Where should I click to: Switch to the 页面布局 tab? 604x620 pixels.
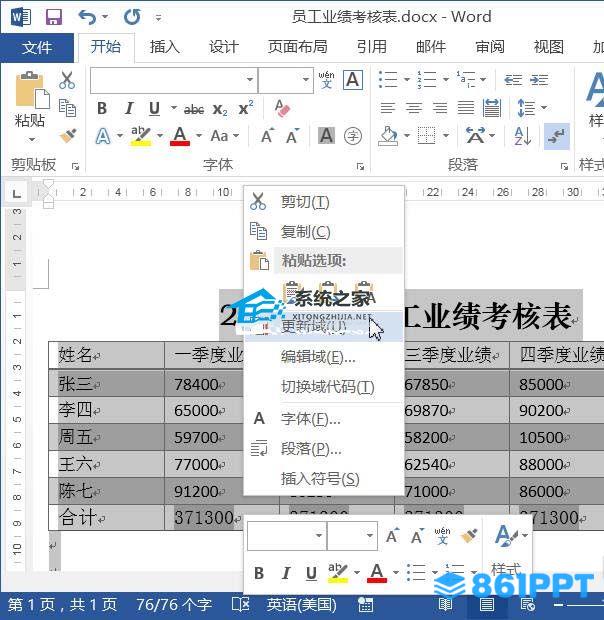[297, 47]
